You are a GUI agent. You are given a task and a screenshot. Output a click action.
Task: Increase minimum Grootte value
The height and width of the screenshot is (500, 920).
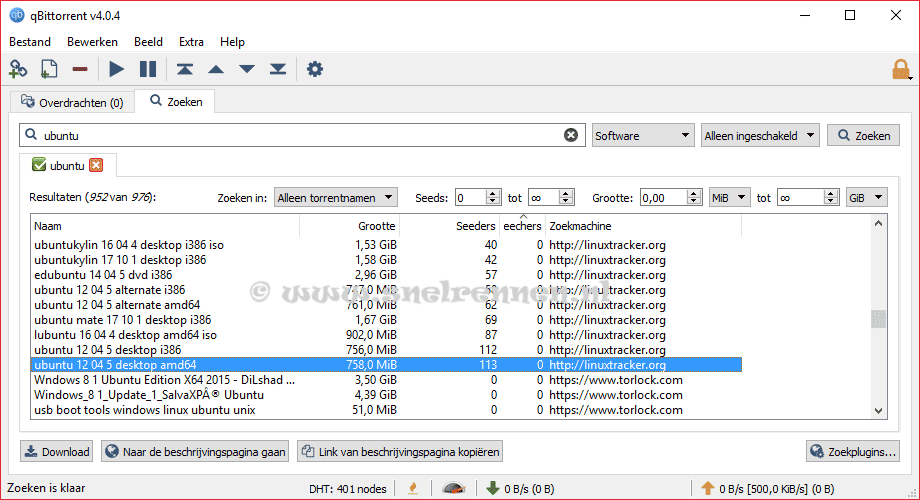694,194
